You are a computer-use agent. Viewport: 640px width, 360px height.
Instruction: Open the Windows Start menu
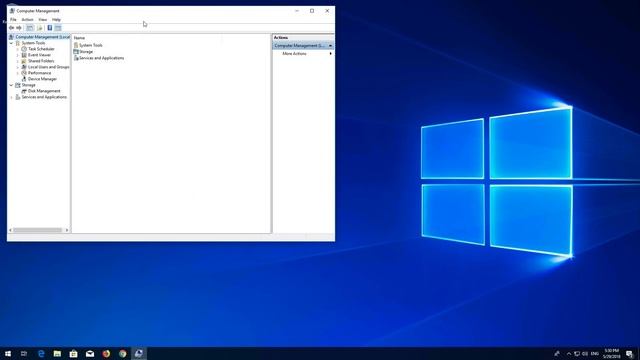(x=8, y=353)
